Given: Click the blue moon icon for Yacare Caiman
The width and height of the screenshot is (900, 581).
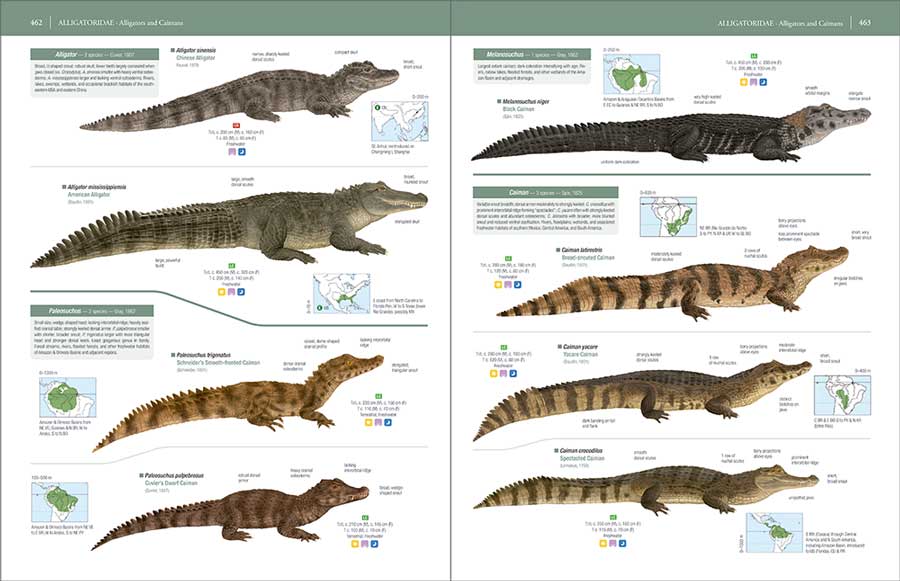Looking at the screenshot, I should [513, 374].
